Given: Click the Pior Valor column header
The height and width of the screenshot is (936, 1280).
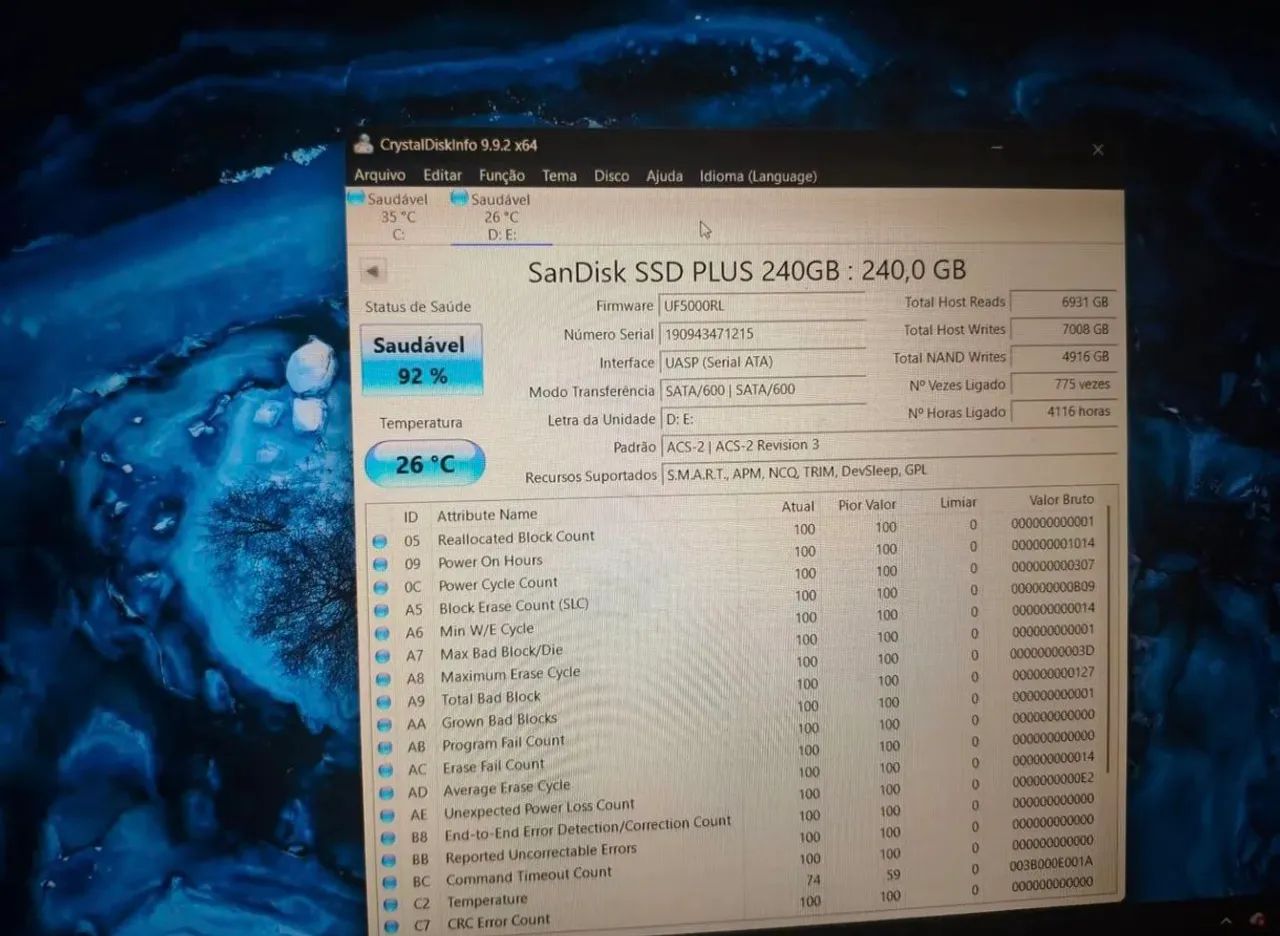Looking at the screenshot, I should pyautogui.click(x=867, y=504).
